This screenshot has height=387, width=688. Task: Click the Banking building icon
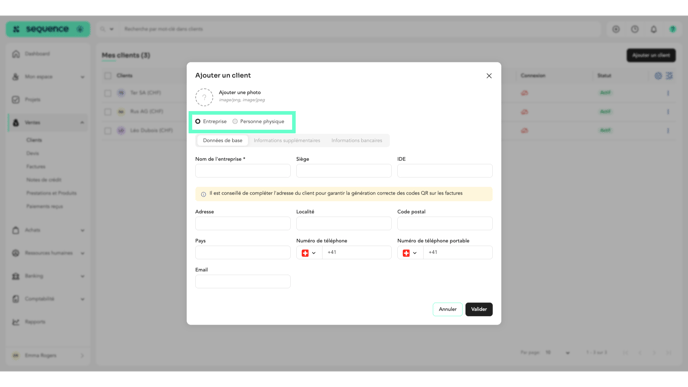16,276
